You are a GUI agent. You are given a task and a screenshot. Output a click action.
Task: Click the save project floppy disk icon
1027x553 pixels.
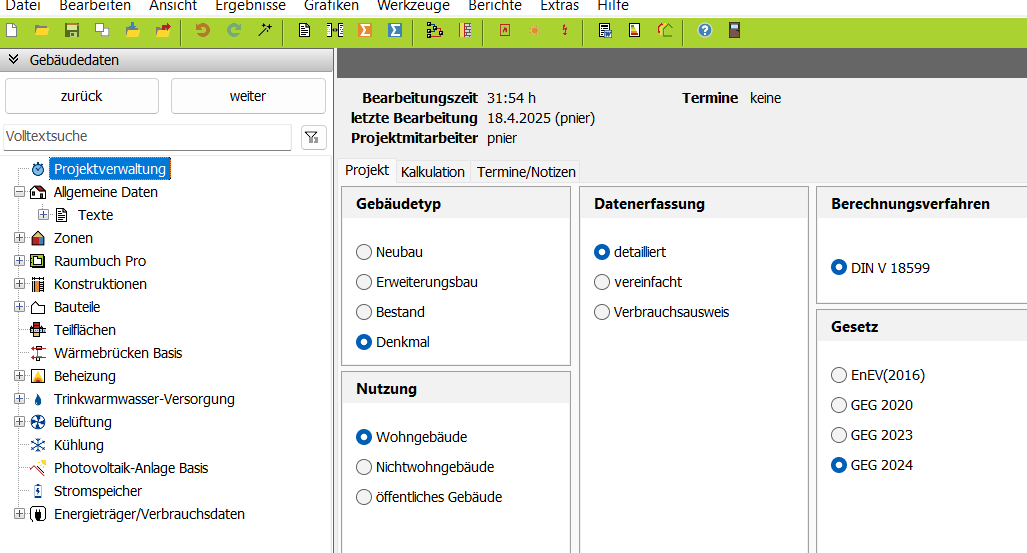[72, 30]
